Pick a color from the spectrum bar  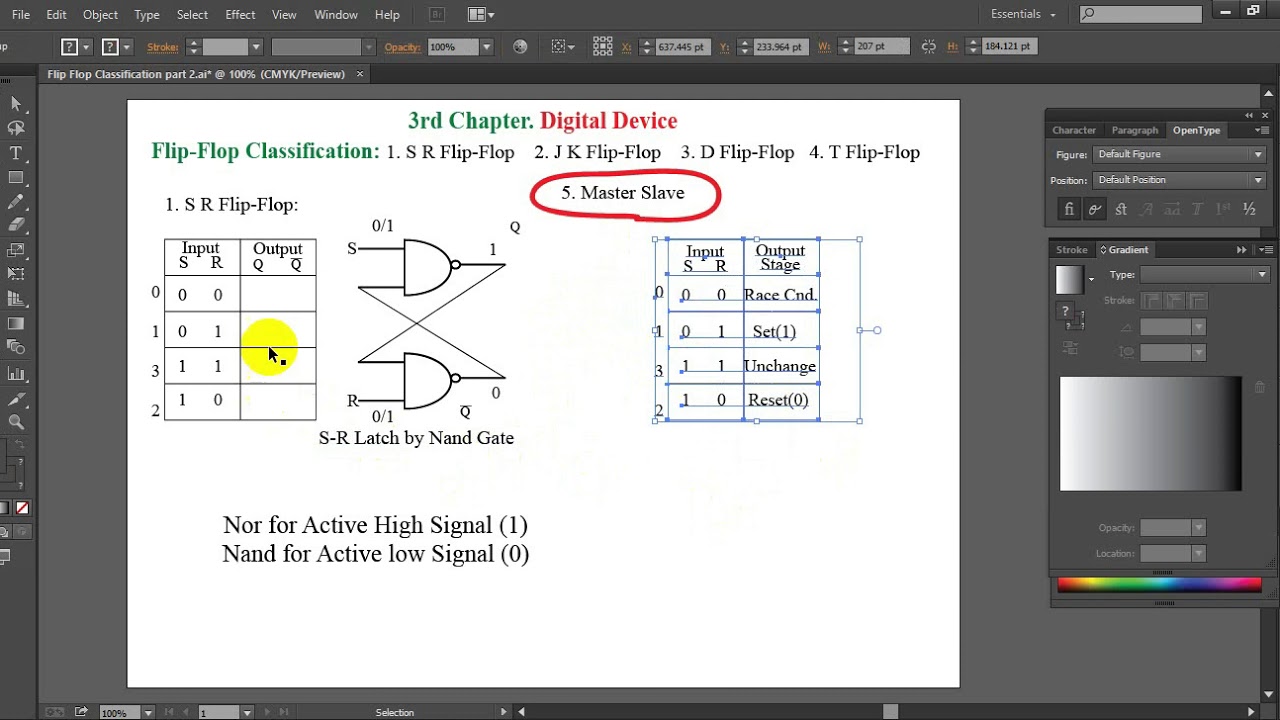click(1159, 585)
